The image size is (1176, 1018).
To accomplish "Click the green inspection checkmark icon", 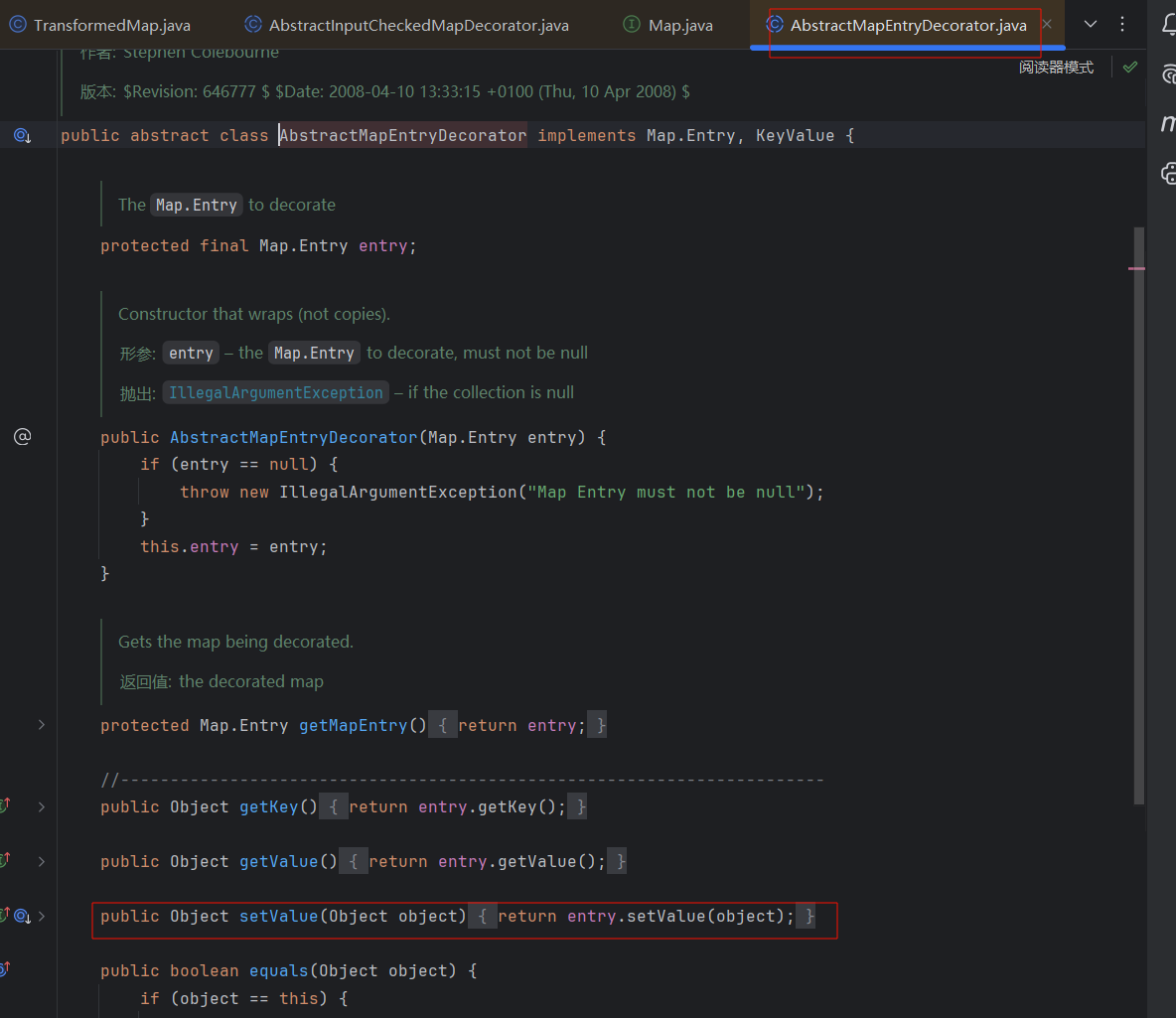I will click(1129, 68).
